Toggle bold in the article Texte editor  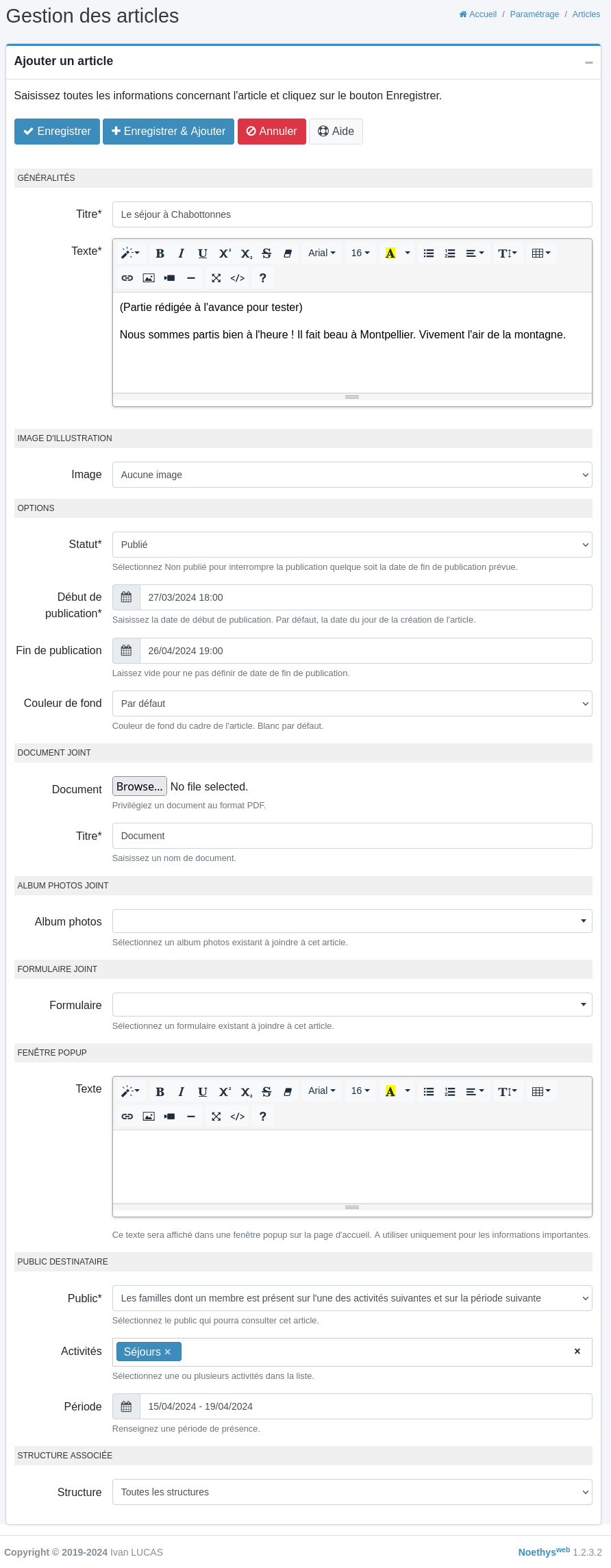160,253
